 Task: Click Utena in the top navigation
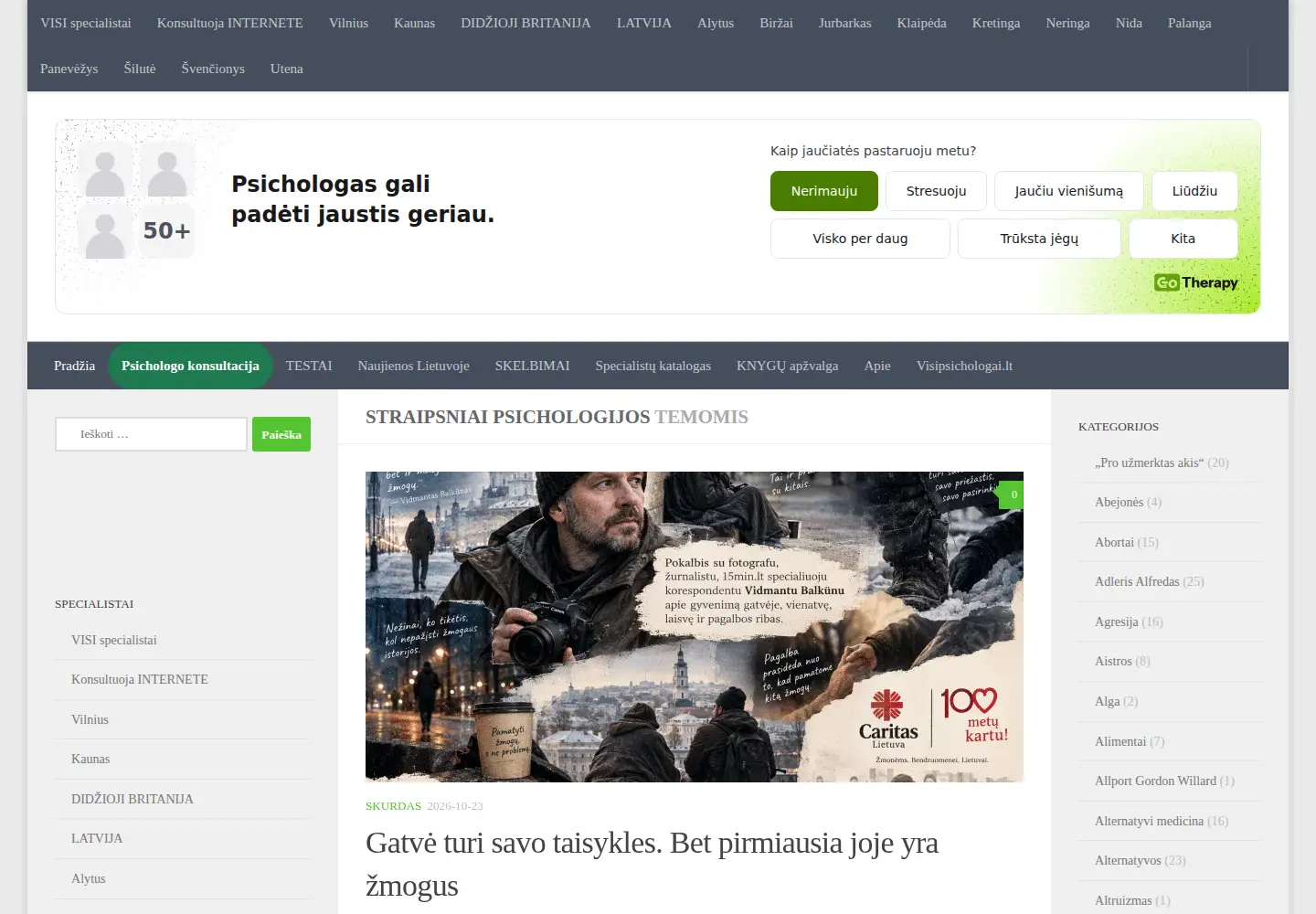(x=287, y=69)
